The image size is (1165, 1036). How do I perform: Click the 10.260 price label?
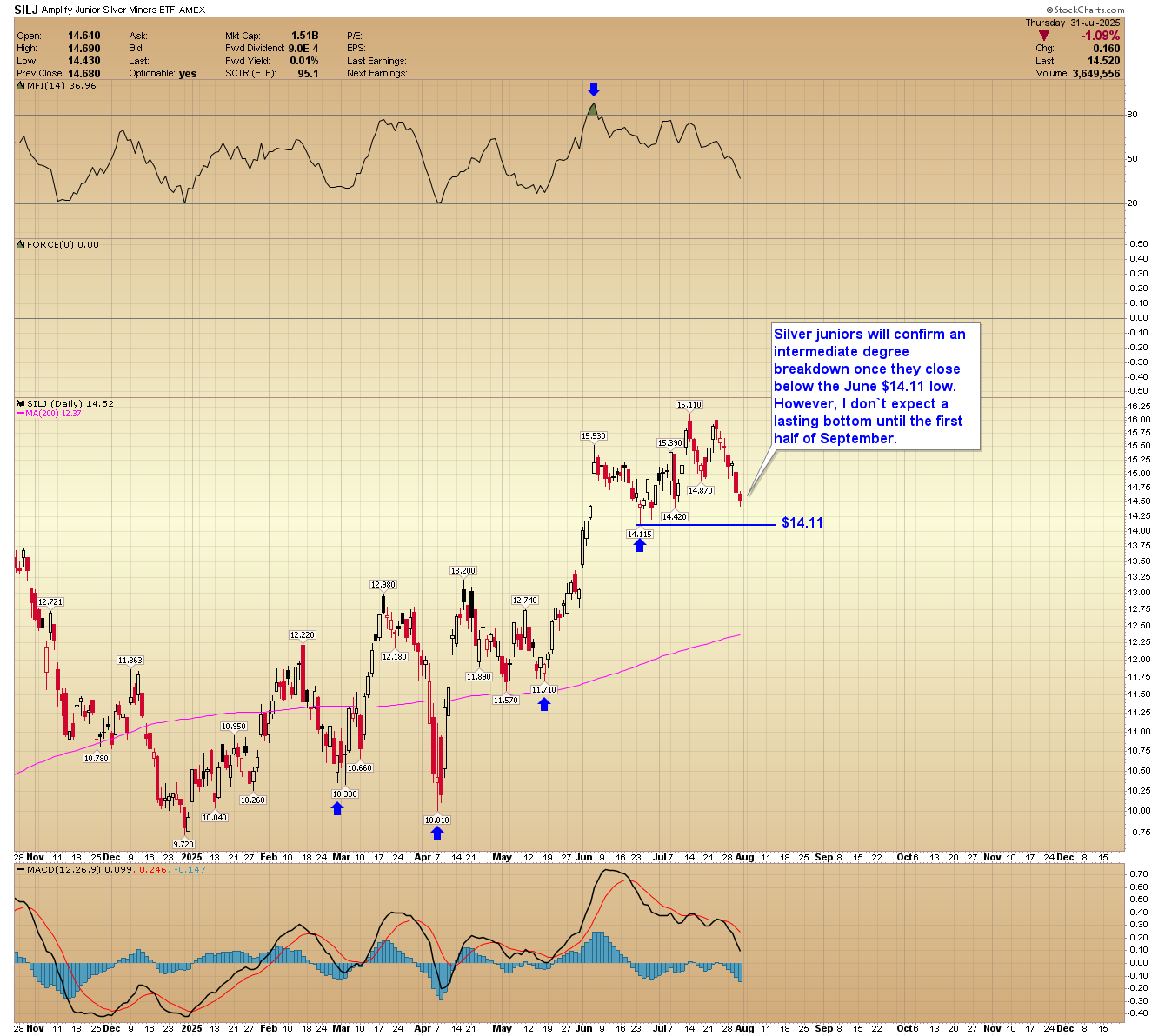point(253,800)
